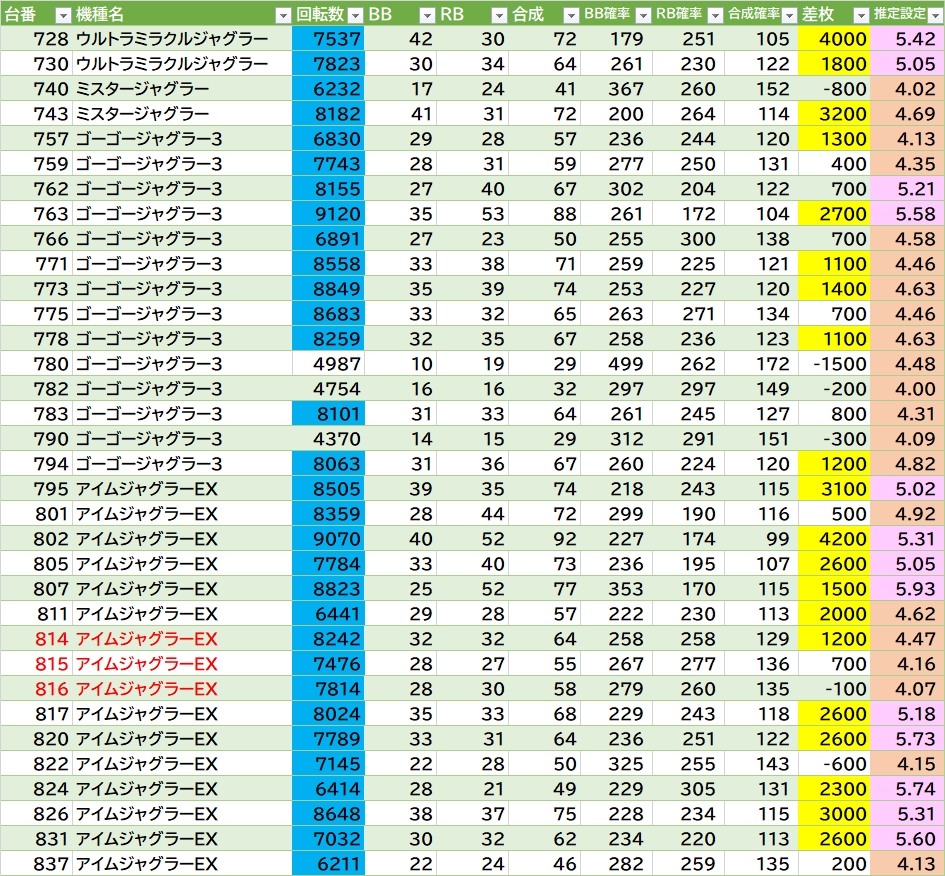Select the 回転数 cell showing 8648
Screen dimensions: 945x876
pyautogui.click(x=328, y=814)
